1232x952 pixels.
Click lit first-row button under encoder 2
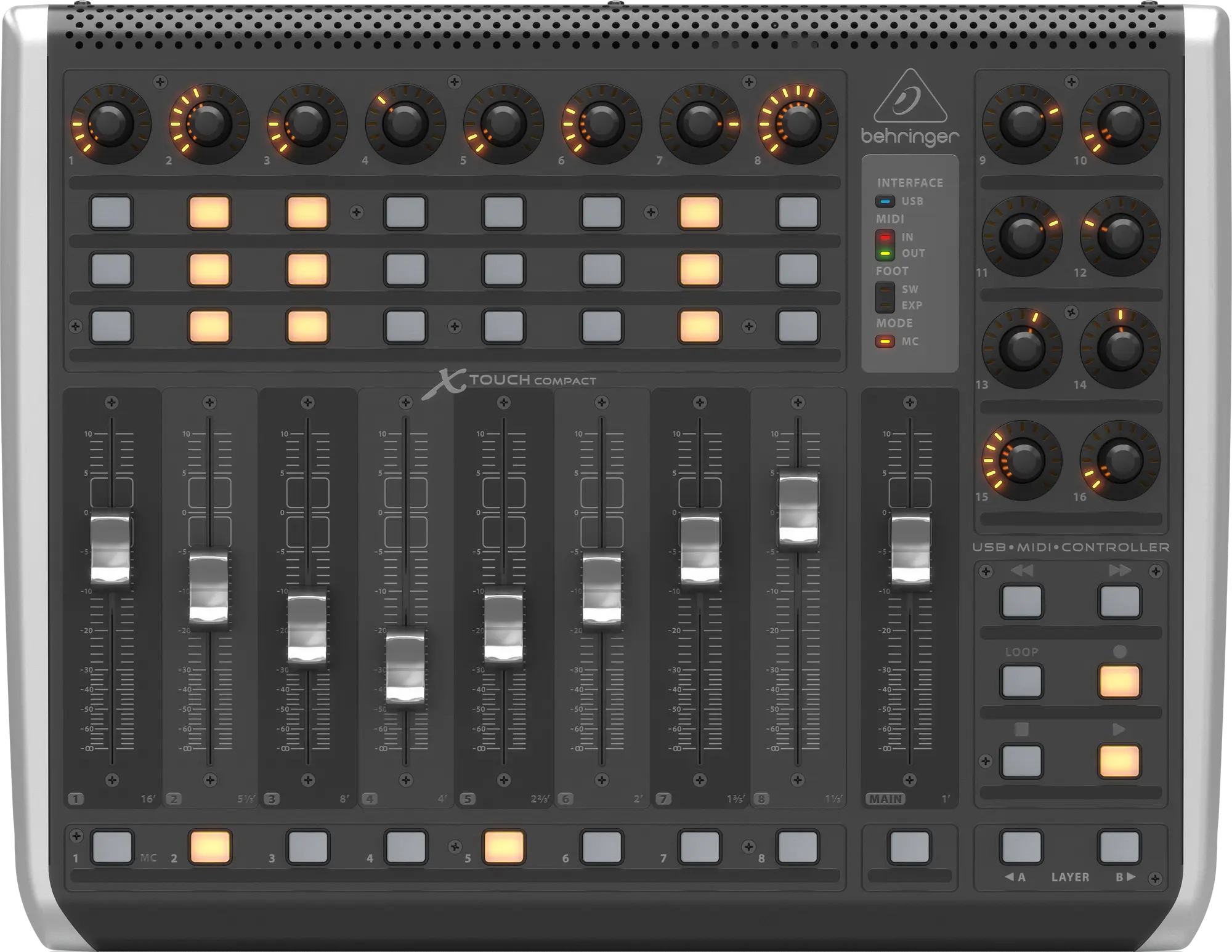tap(209, 212)
